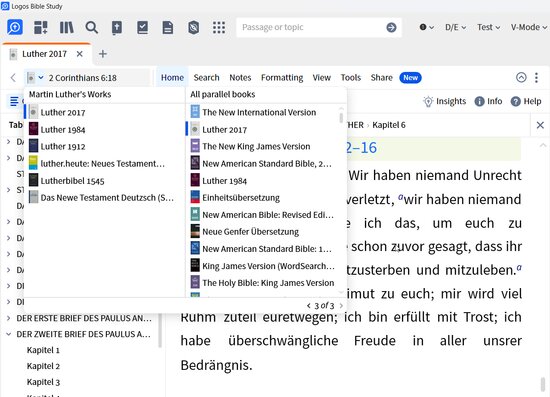Click the Passage or topic input field
The height and width of the screenshot is (397, 550).
[x=311, y=27]
